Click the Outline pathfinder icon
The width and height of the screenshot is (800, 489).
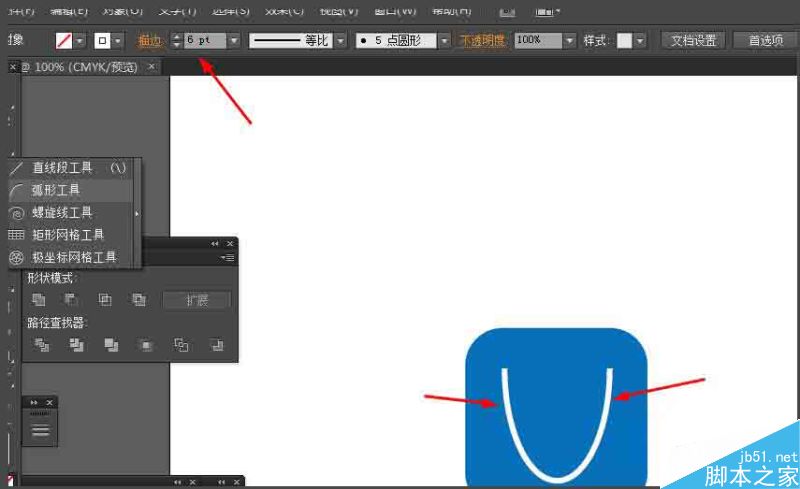click(181, 346)
